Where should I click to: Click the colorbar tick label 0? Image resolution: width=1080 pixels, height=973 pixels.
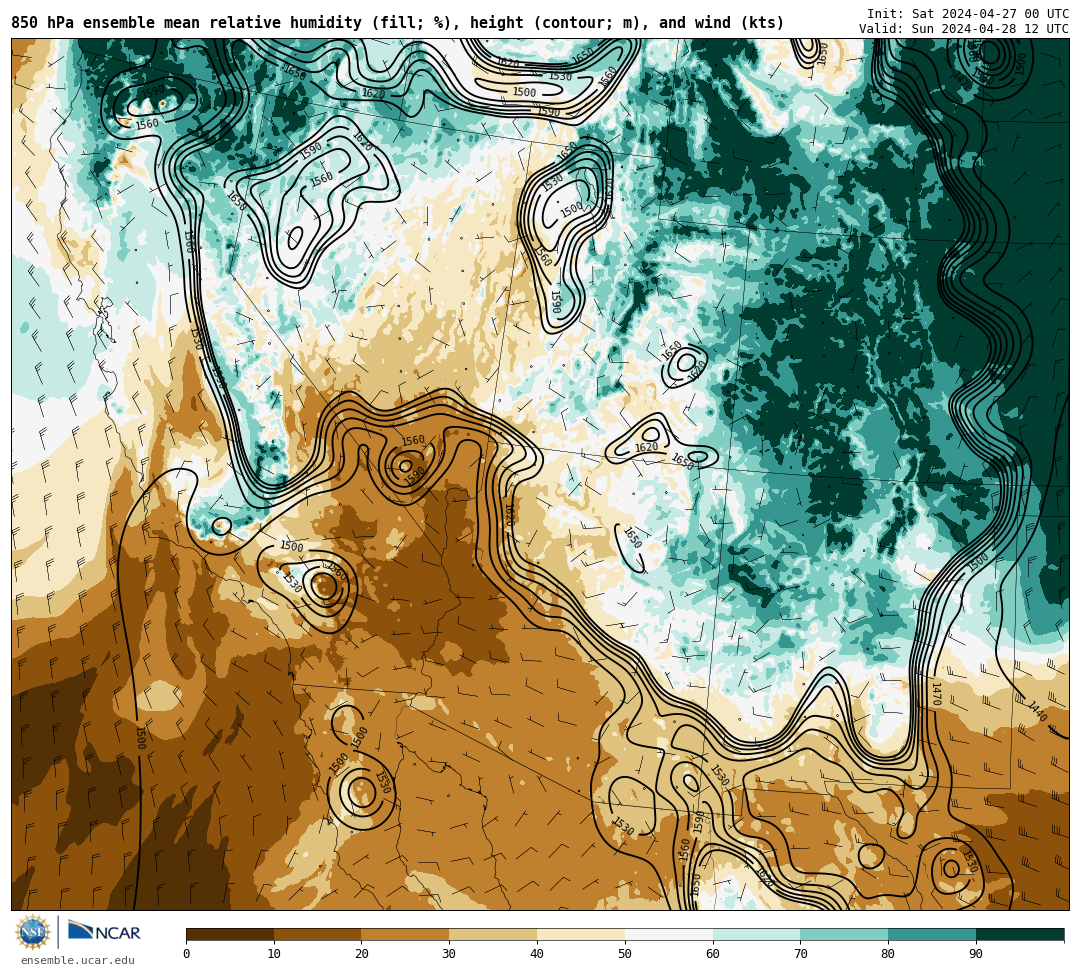(187, 954)
